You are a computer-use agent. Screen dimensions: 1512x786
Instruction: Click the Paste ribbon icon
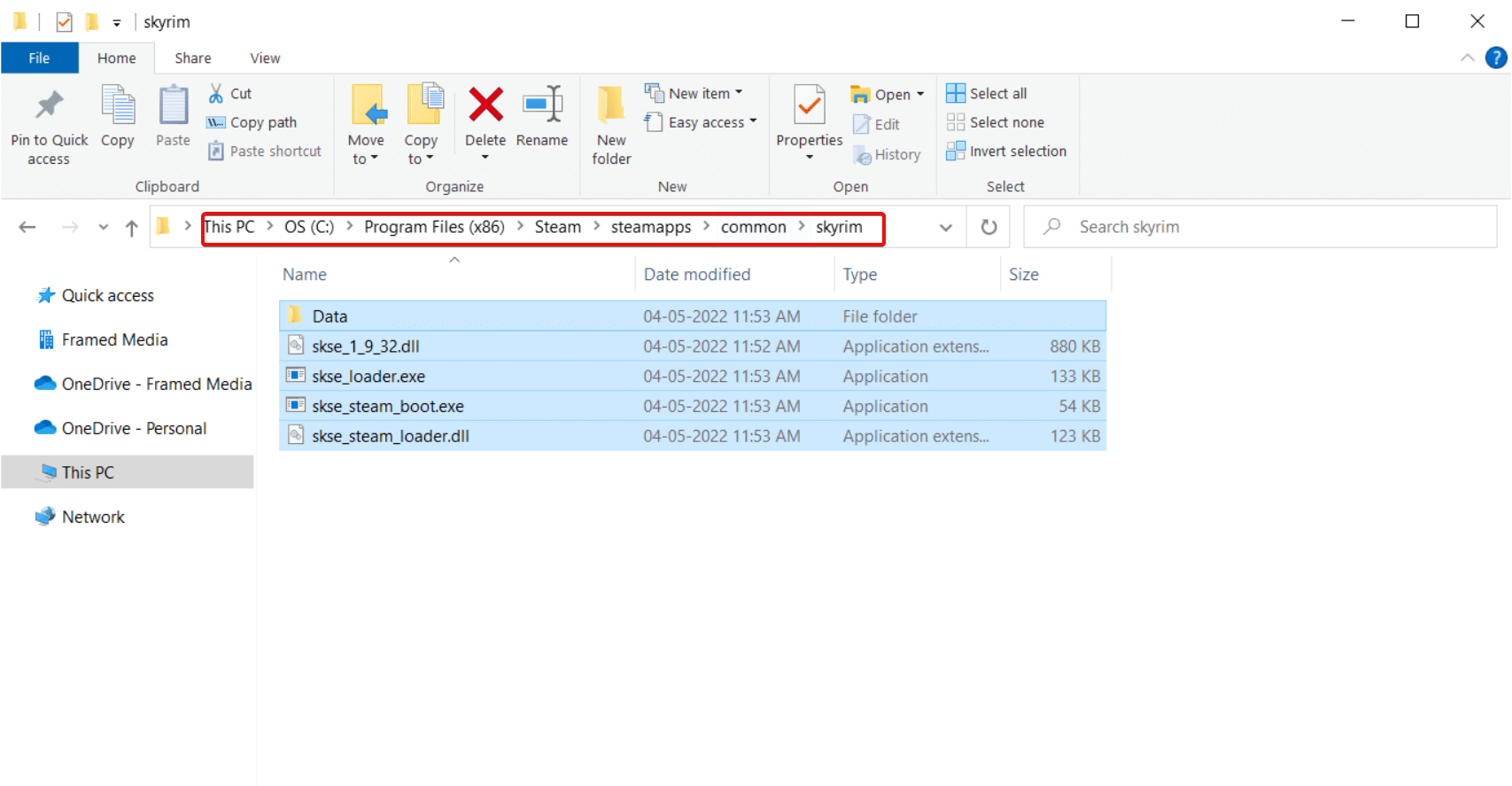(173, 116)
